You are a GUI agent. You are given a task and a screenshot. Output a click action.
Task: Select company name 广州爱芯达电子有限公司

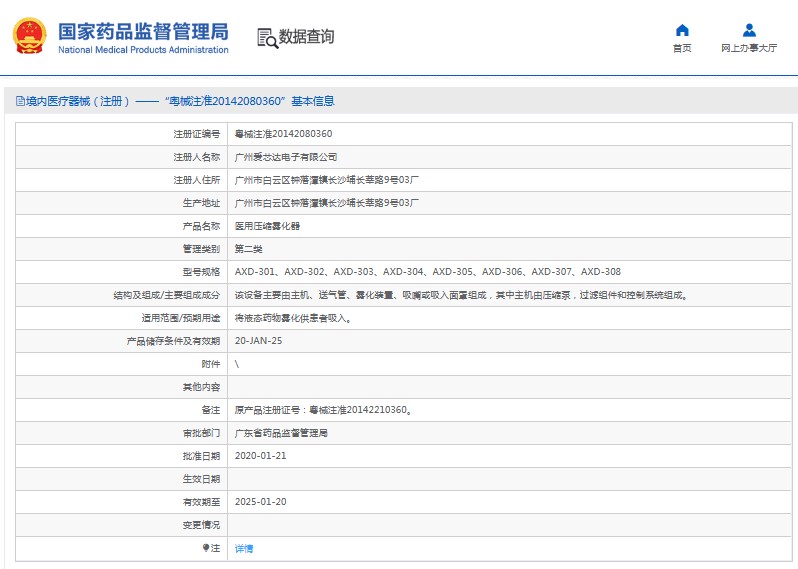click(x=286, y=157)
